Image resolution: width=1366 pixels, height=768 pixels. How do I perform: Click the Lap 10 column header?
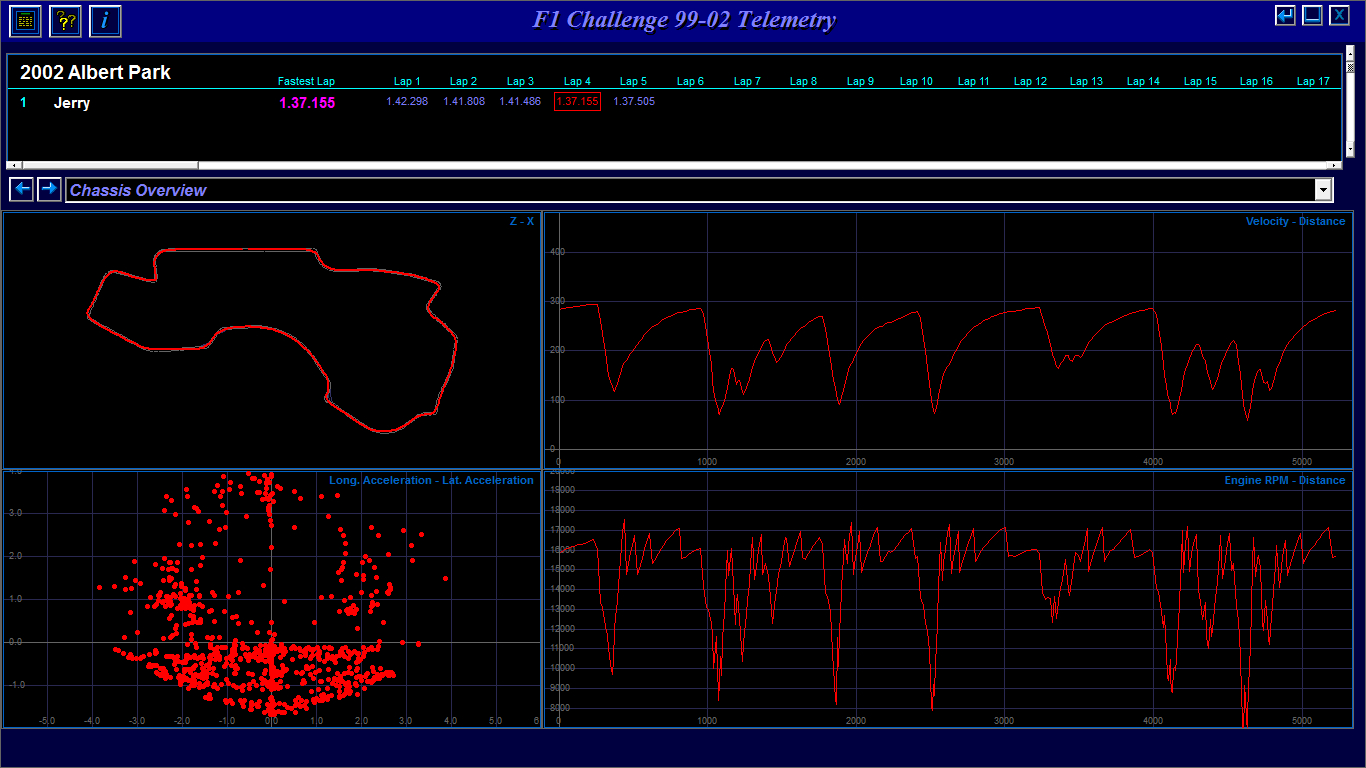click(x=916, y=82)
